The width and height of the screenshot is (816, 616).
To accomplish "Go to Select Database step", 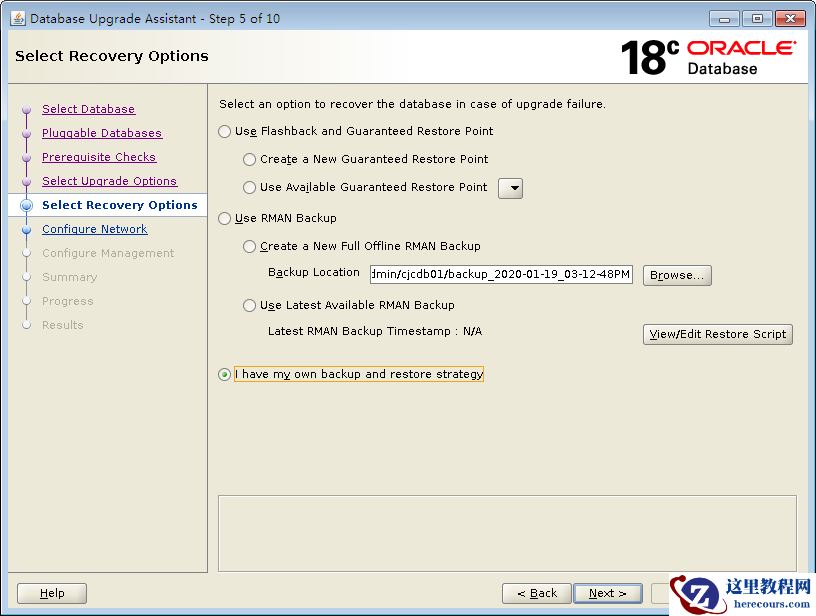I will [x=88, y=109].
